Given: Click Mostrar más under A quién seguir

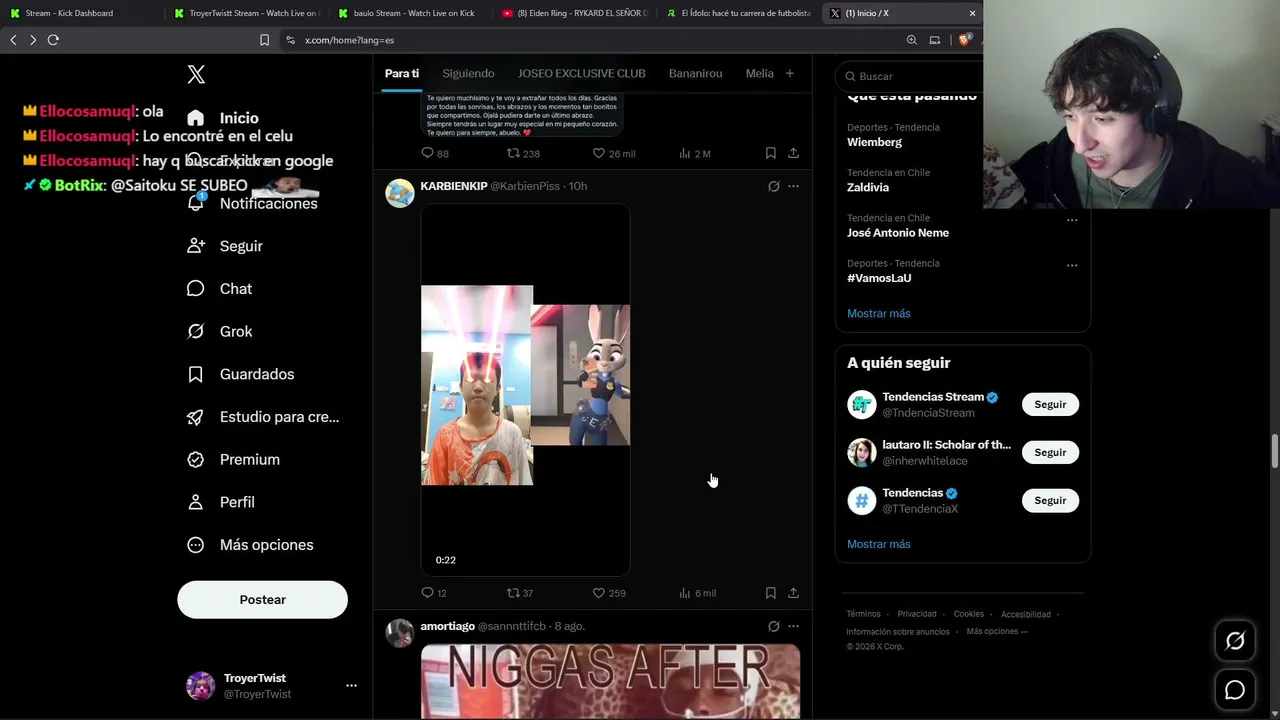Looking at the screenshot, I should 878,544.
